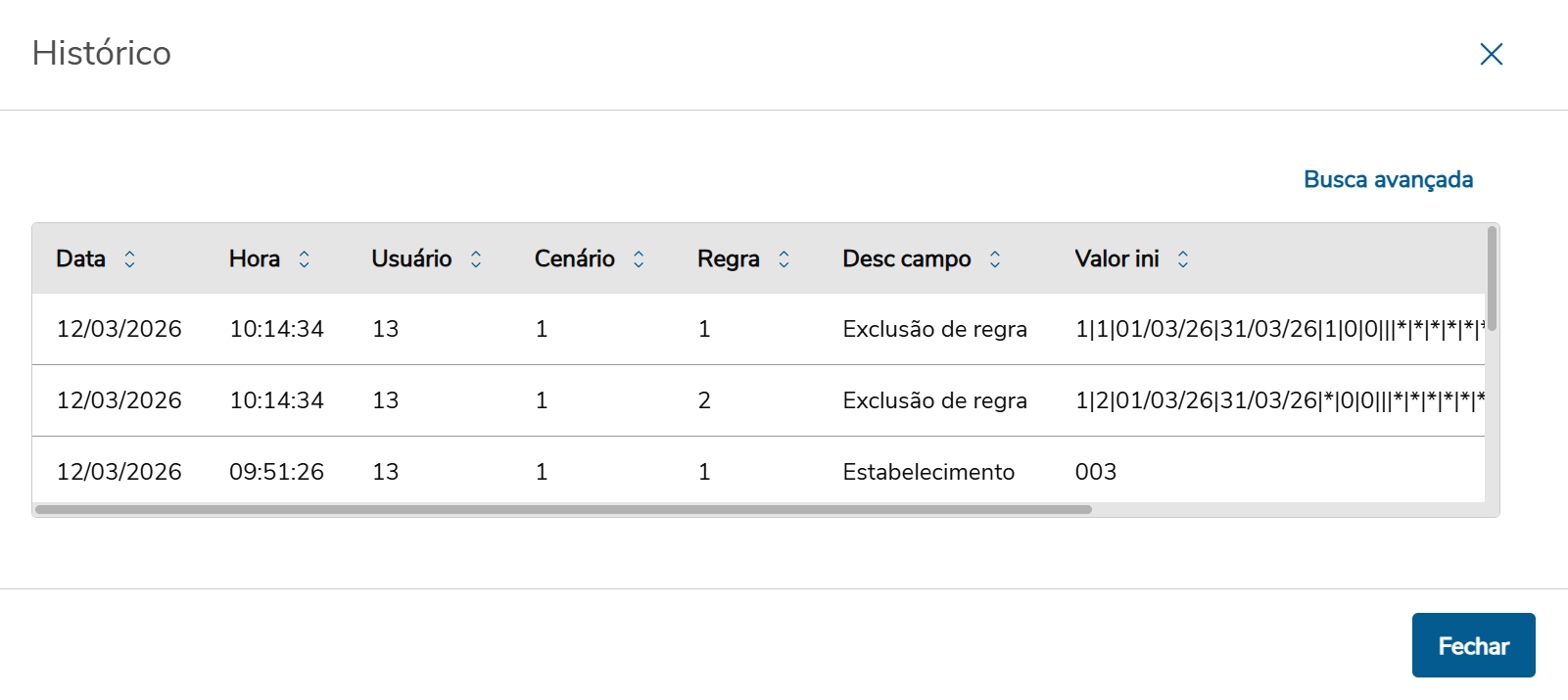Select the Hora column header

[253, 258]
